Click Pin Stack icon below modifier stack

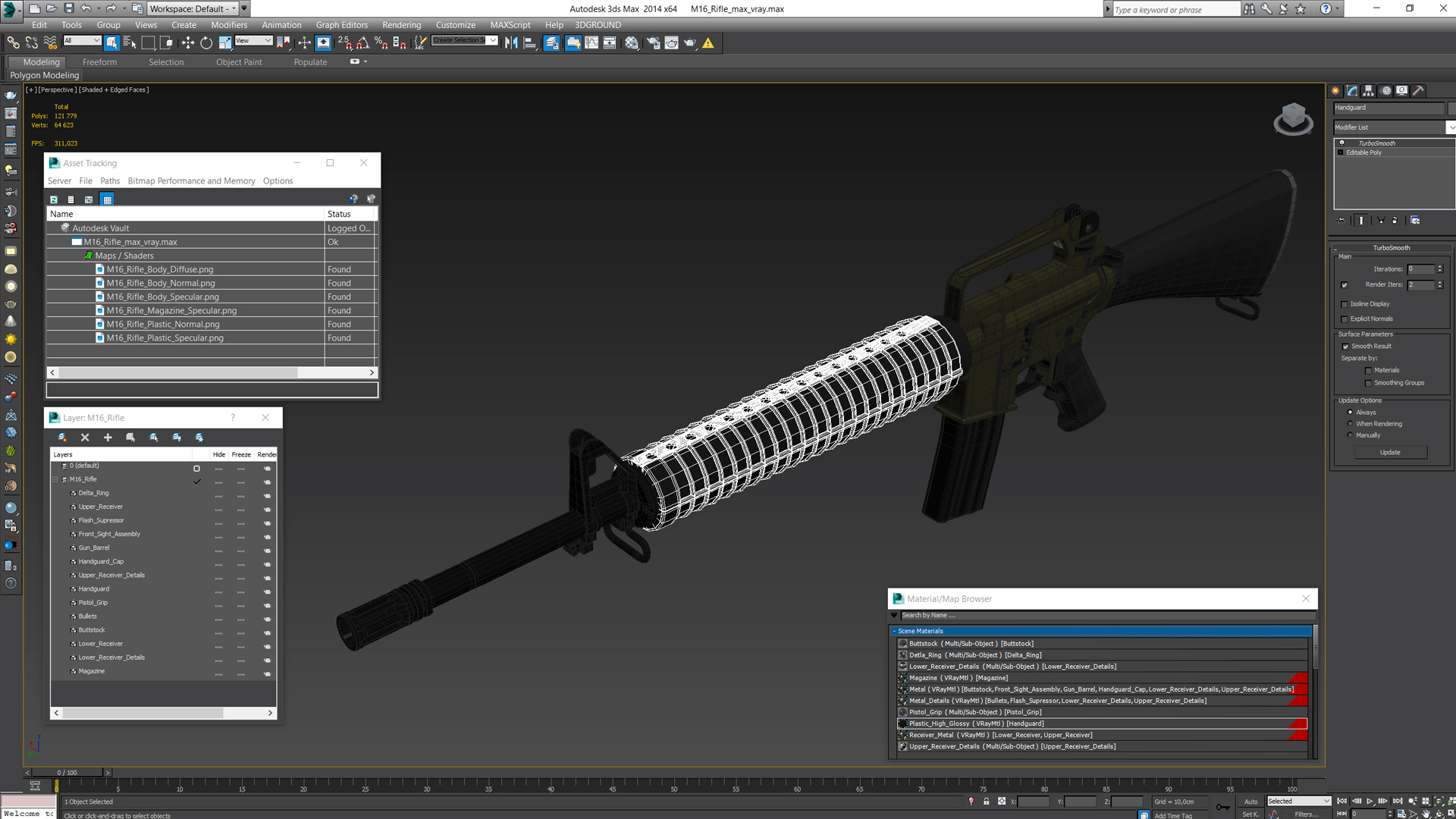[x=1341, y=221]
